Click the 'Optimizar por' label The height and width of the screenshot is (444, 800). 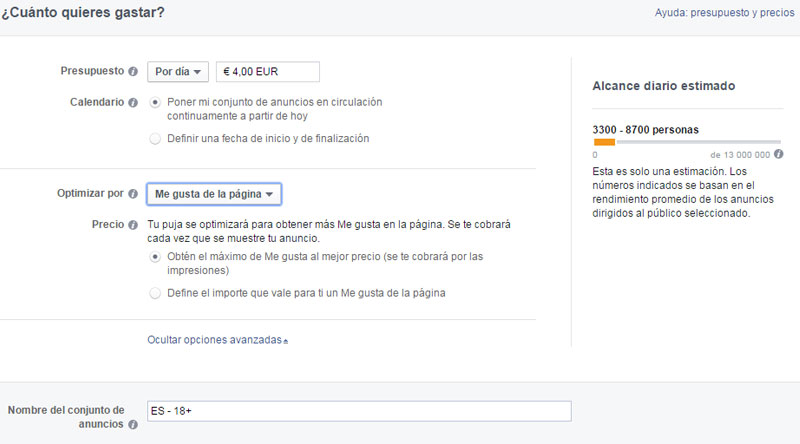click(90, 193)
